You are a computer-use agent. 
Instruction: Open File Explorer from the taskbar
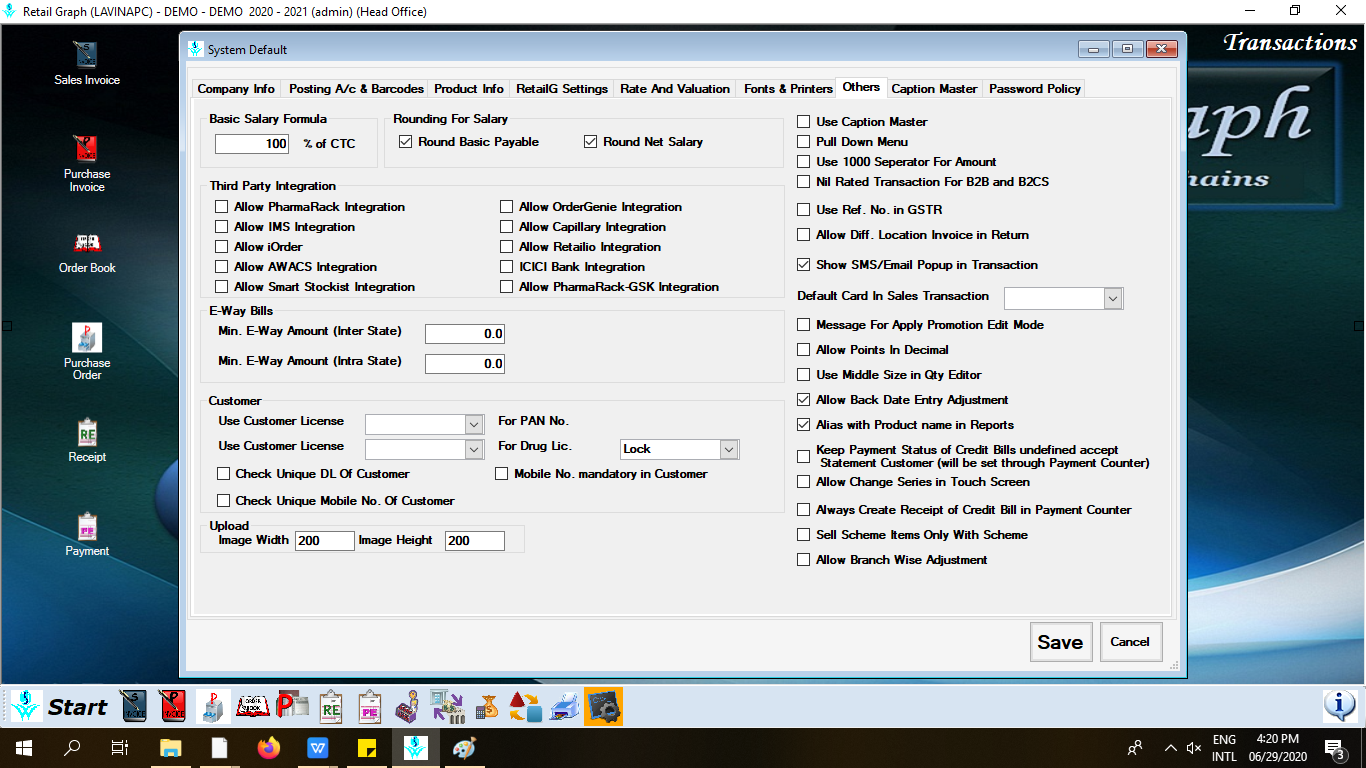tap(171, 747)
